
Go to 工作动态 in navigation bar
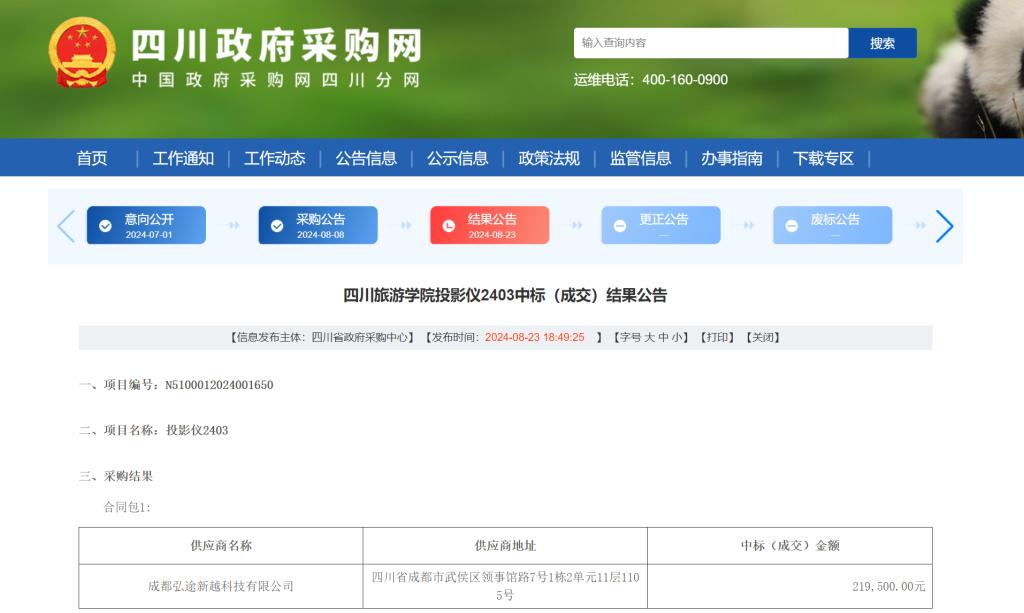click(274, 158)
